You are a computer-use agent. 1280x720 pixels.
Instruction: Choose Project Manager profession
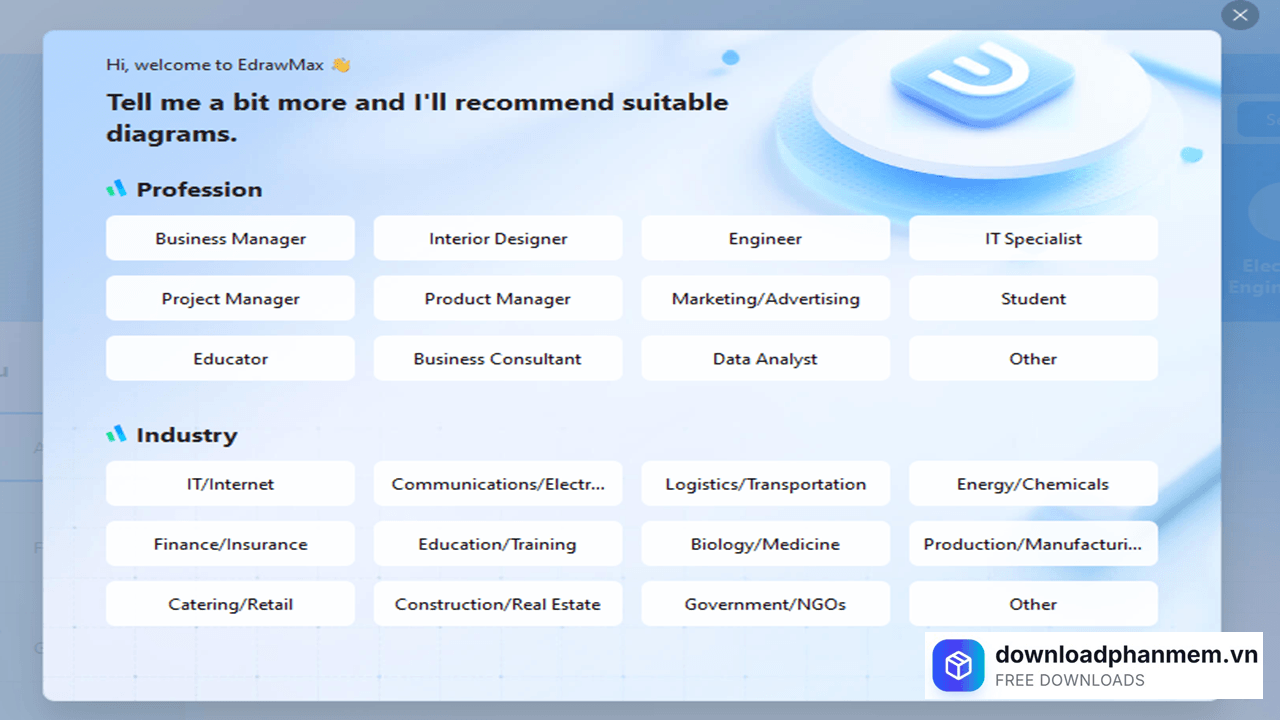pyautogui.click(x=230, y=298)
